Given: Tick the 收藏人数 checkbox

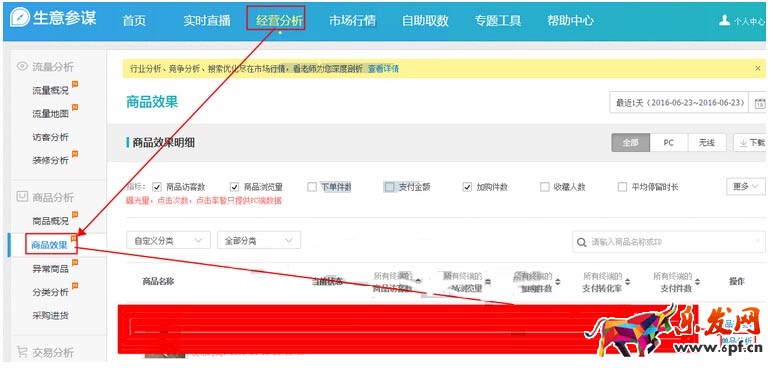Looking at the screenshot, I should click(x=544, y=187).
